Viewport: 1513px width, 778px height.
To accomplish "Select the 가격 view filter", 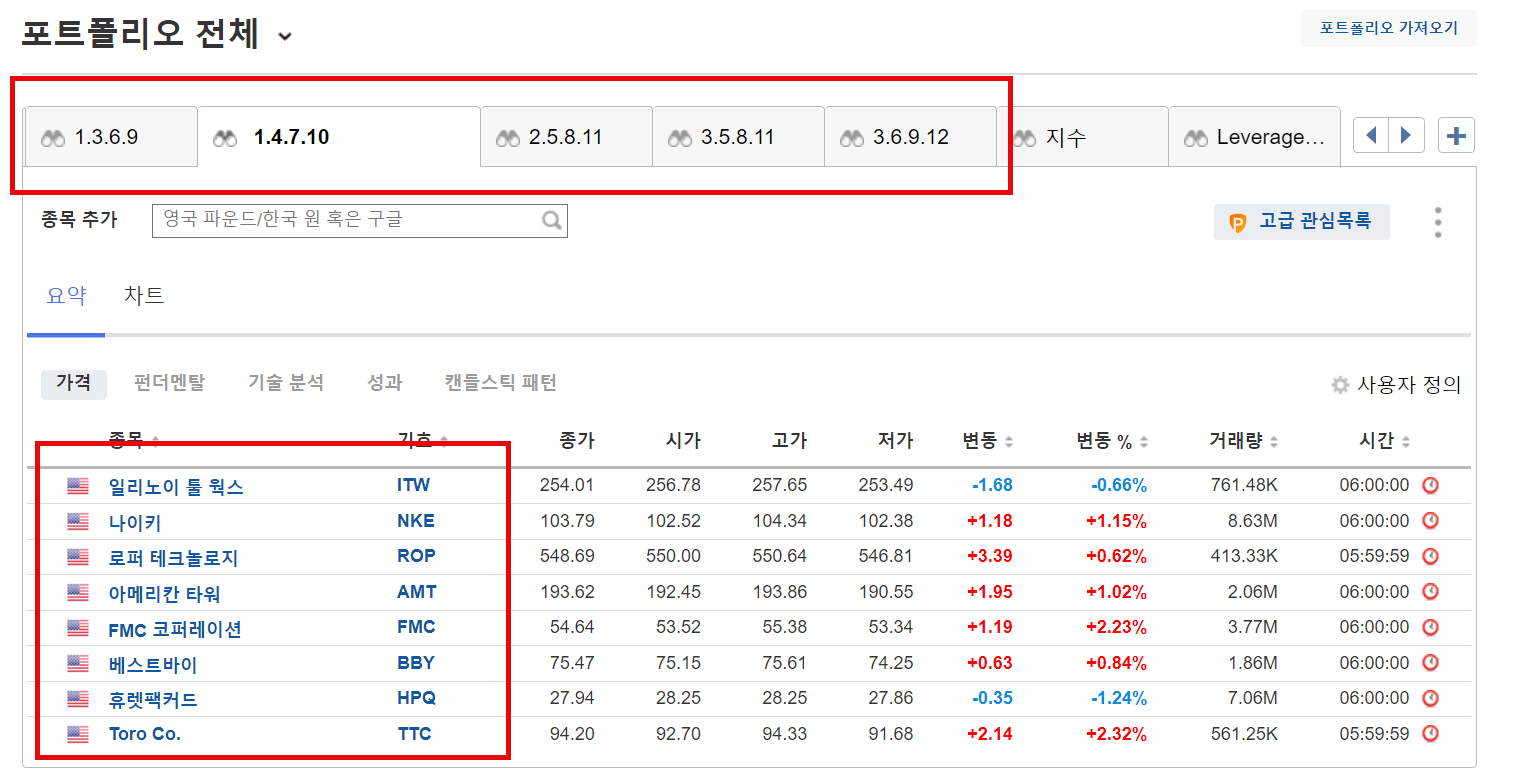I will point(74,383).
